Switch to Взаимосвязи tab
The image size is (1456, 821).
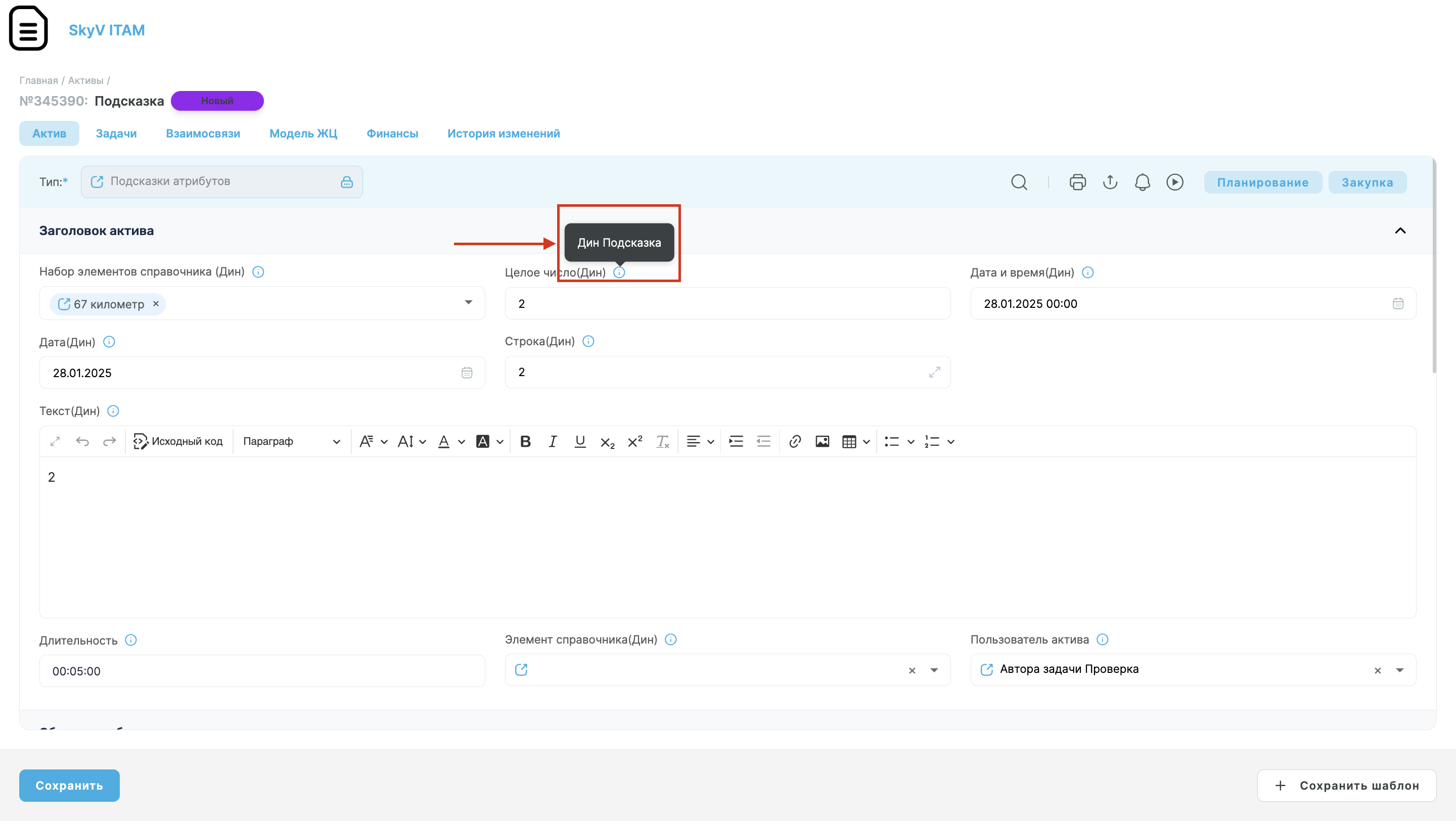203,133
